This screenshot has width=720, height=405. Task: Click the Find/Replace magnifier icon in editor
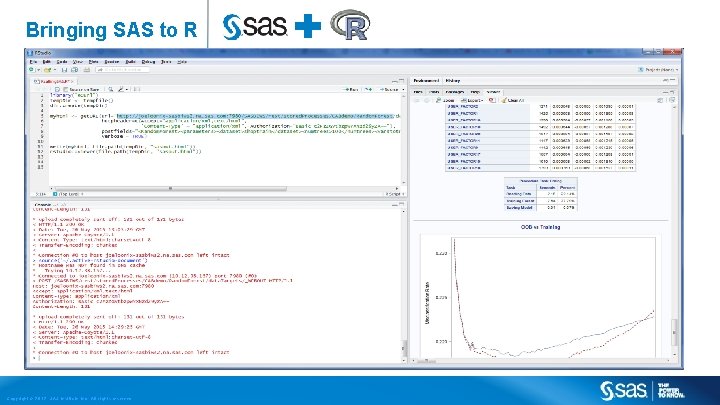tap(111, 89)
